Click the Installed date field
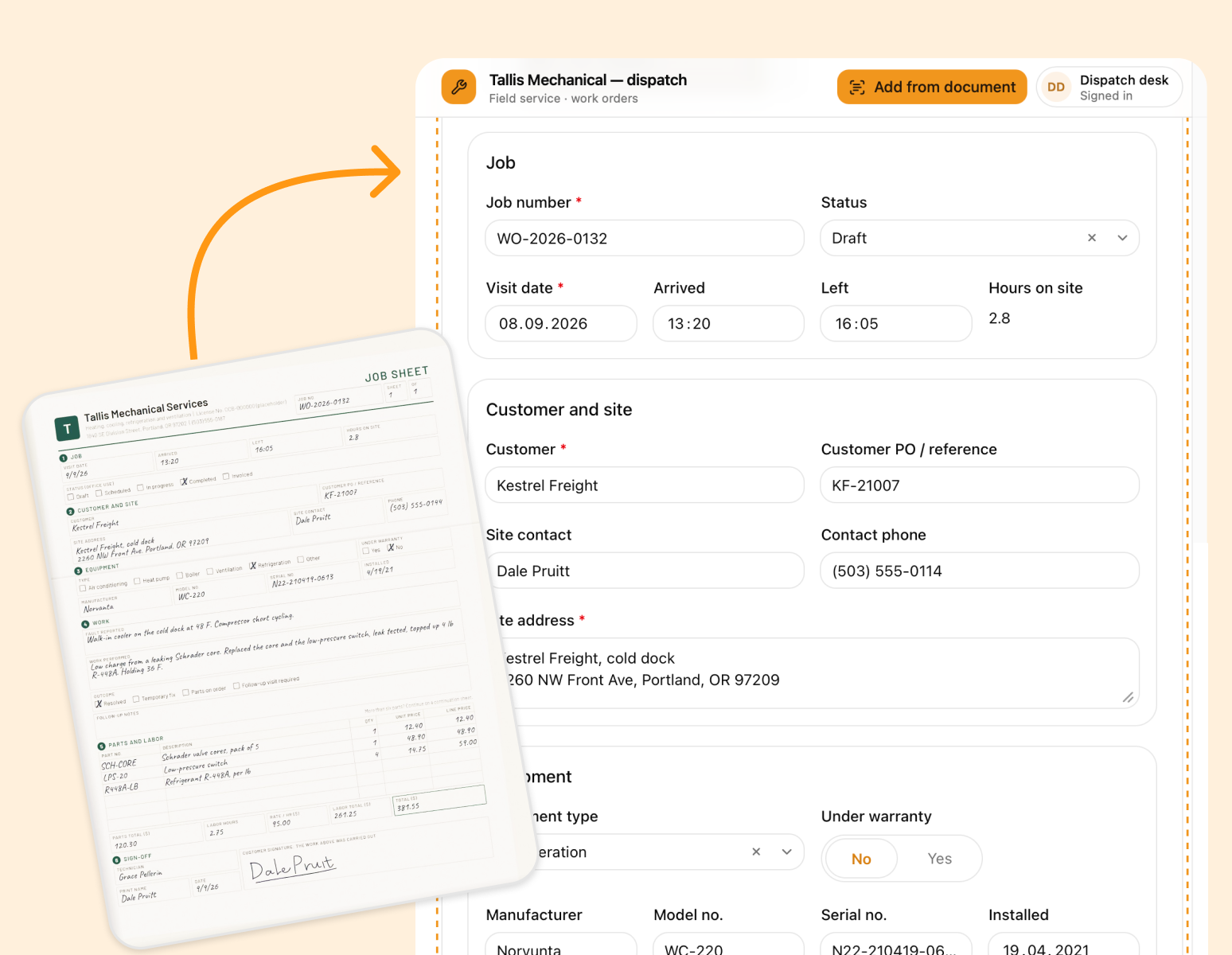 (1063, 944)
